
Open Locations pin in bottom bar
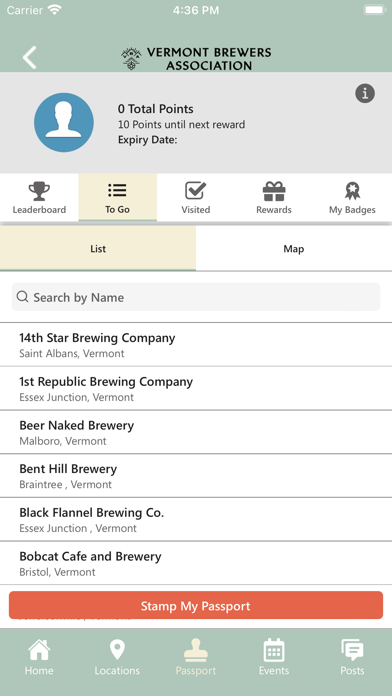117,657
